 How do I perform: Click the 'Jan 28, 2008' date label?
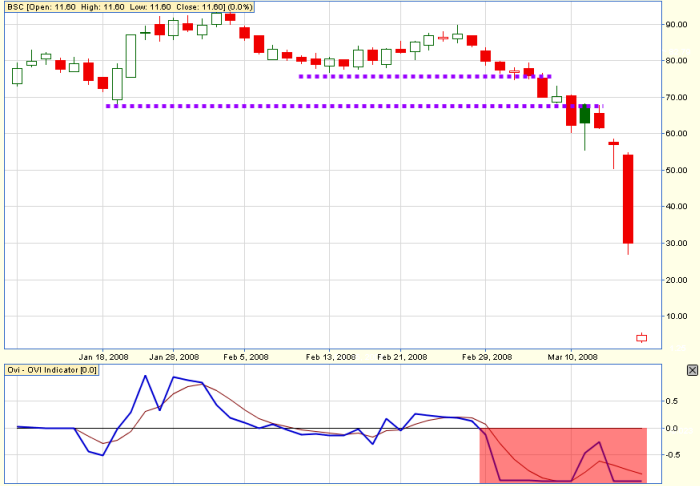174,357
